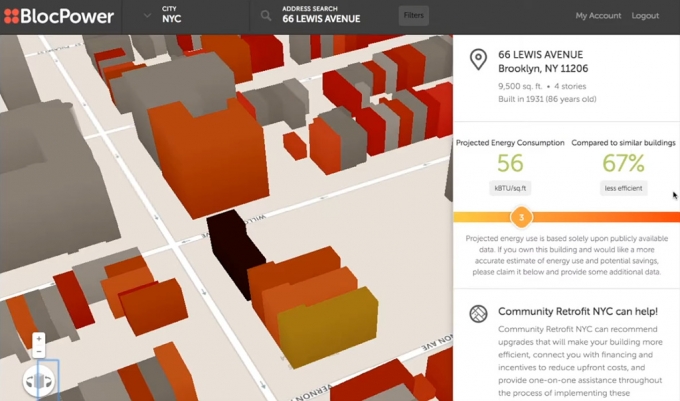This screenshot has width=680, height=401.
Task: Zoom out the map with minus button
Action: click(x=39, y=351)
